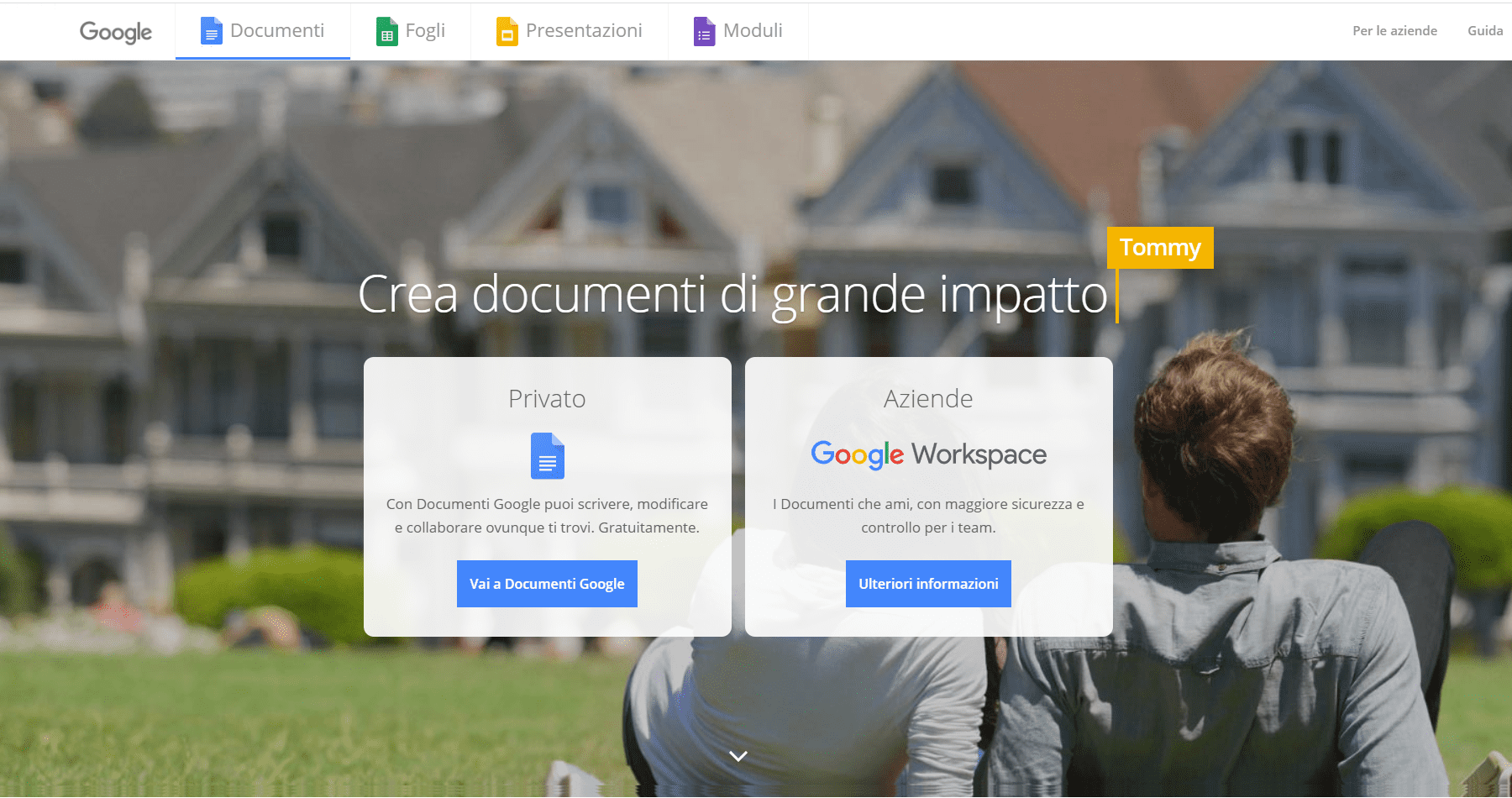This screenshot has width=1512, height=798.
Task: Click the purple Moduli forms icon
Action: (704, 32)
